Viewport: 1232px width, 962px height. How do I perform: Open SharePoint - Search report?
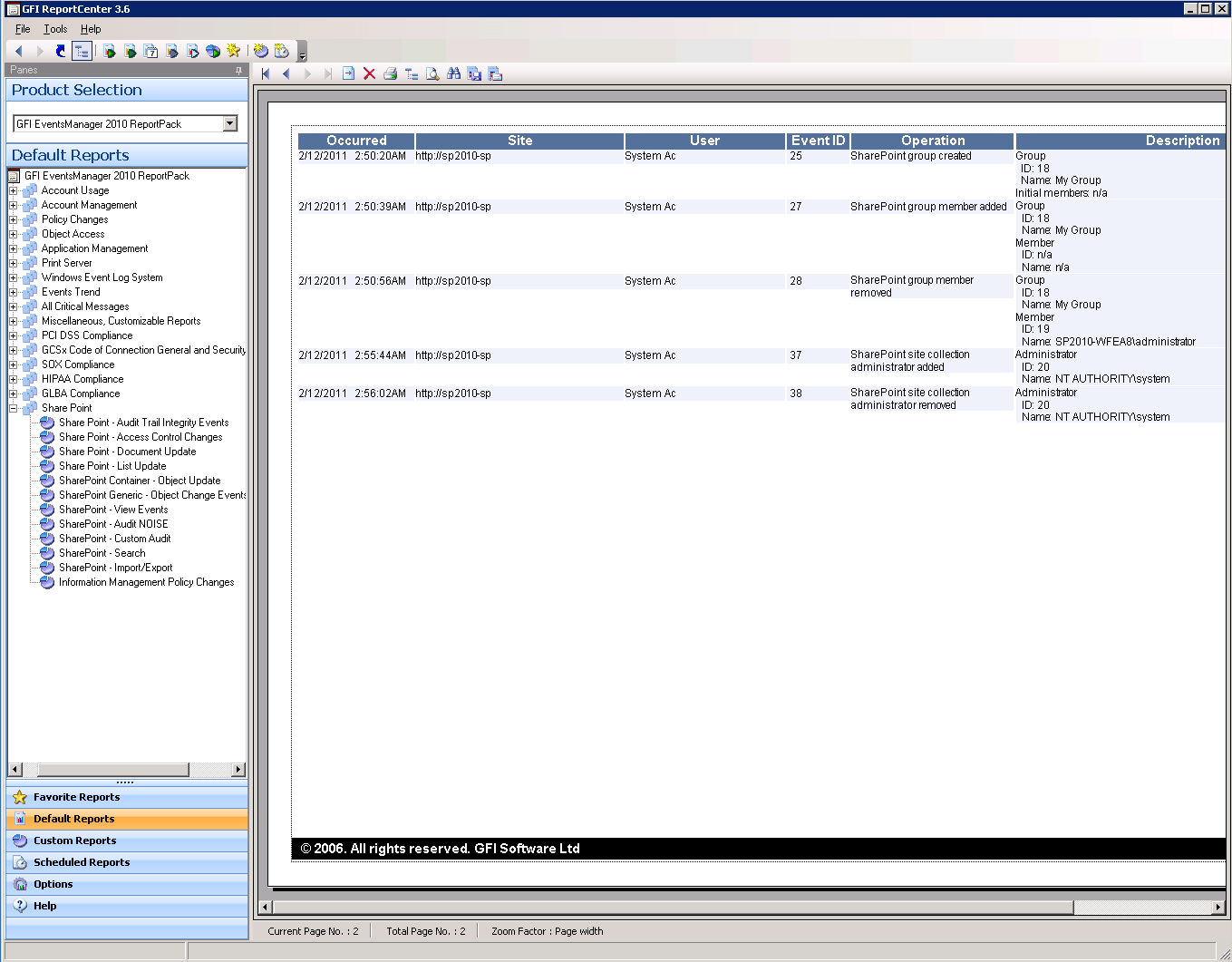[x=102, y=553]
